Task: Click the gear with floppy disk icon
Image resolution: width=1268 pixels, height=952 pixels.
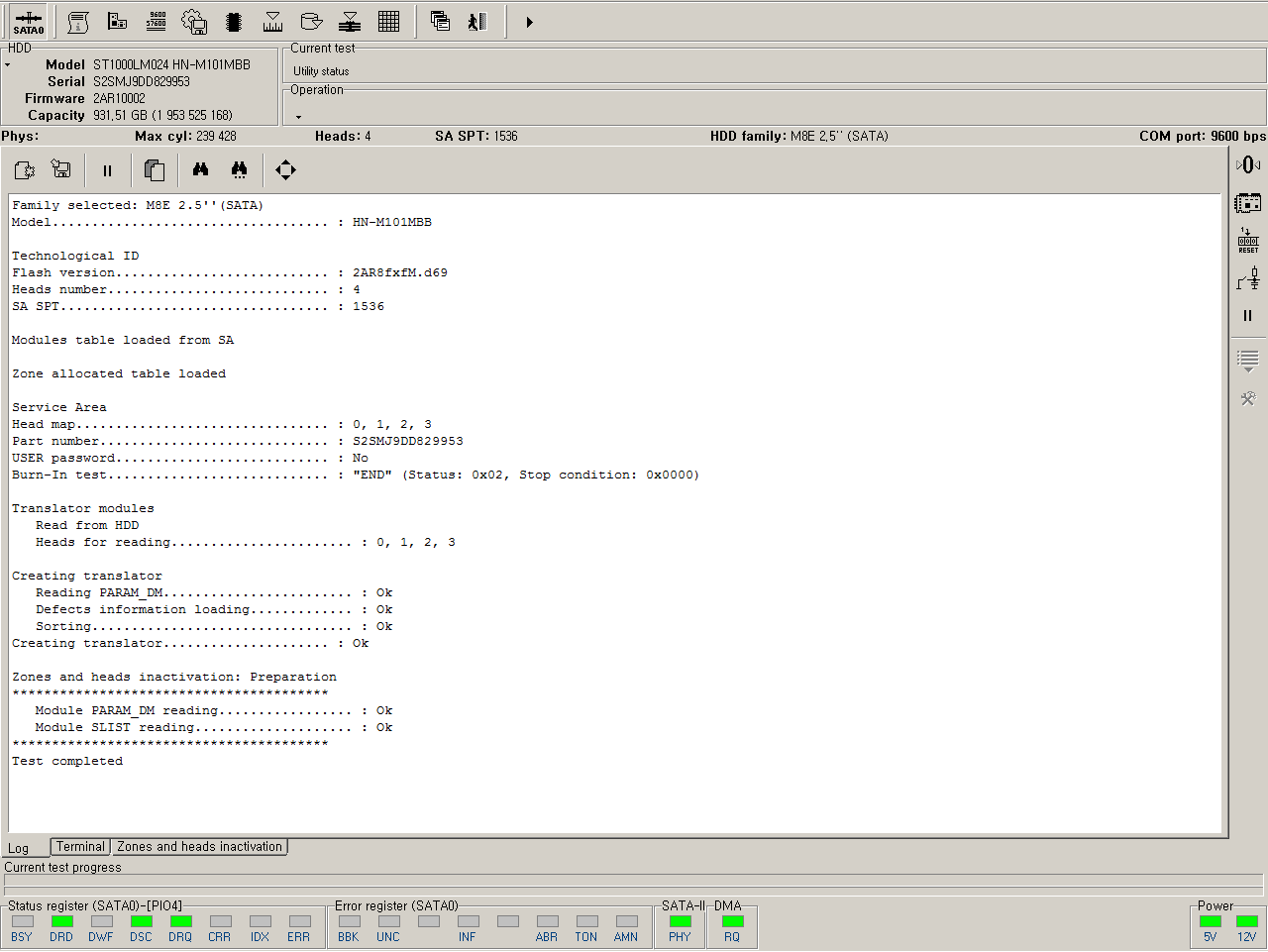Action: [195, 22]
